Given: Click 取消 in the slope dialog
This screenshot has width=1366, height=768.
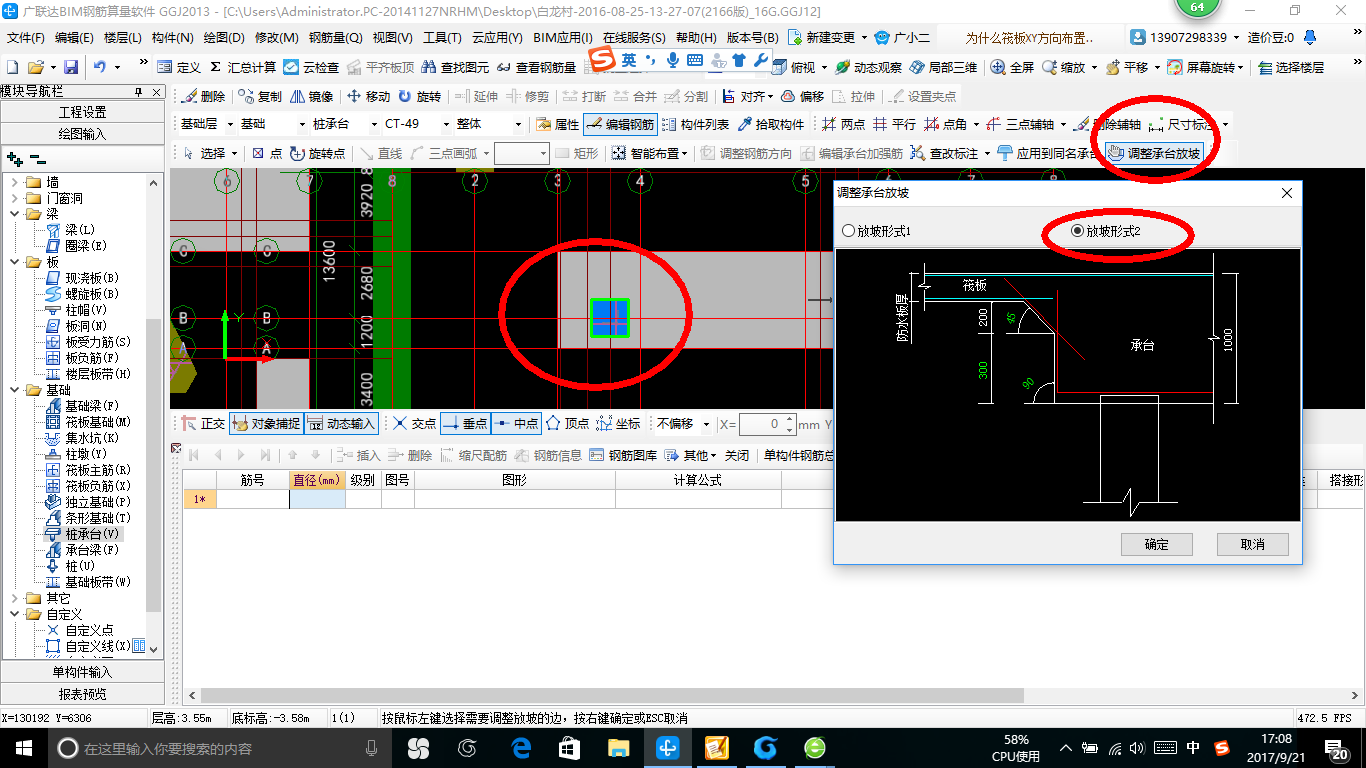Looking at the screenshot, I should (1253, 545).
